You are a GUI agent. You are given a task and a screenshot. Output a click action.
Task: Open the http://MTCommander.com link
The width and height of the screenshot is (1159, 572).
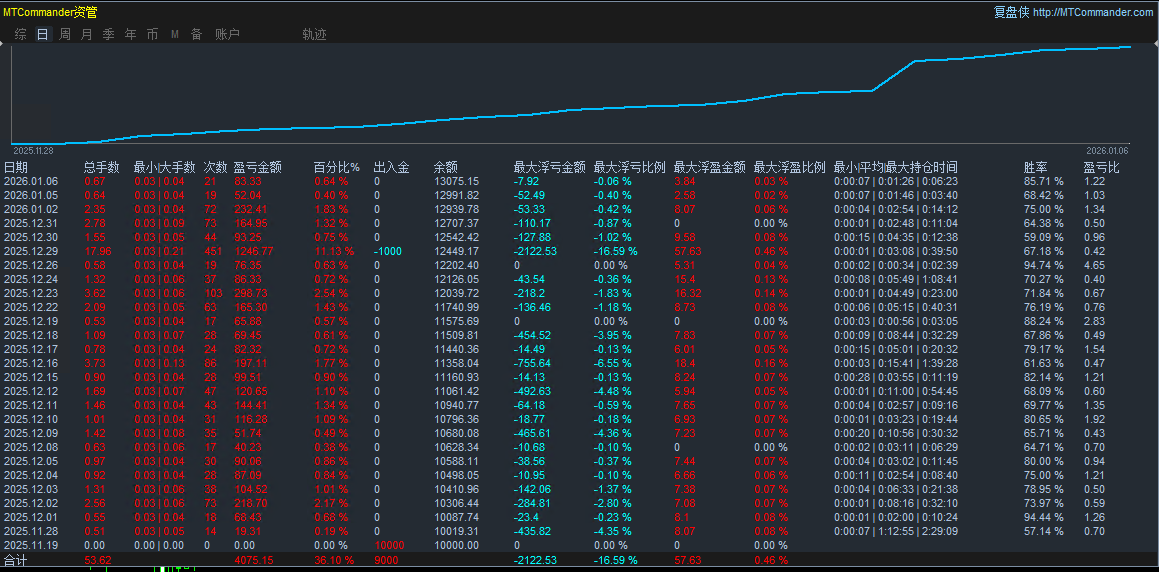(x=1092, y=13)
